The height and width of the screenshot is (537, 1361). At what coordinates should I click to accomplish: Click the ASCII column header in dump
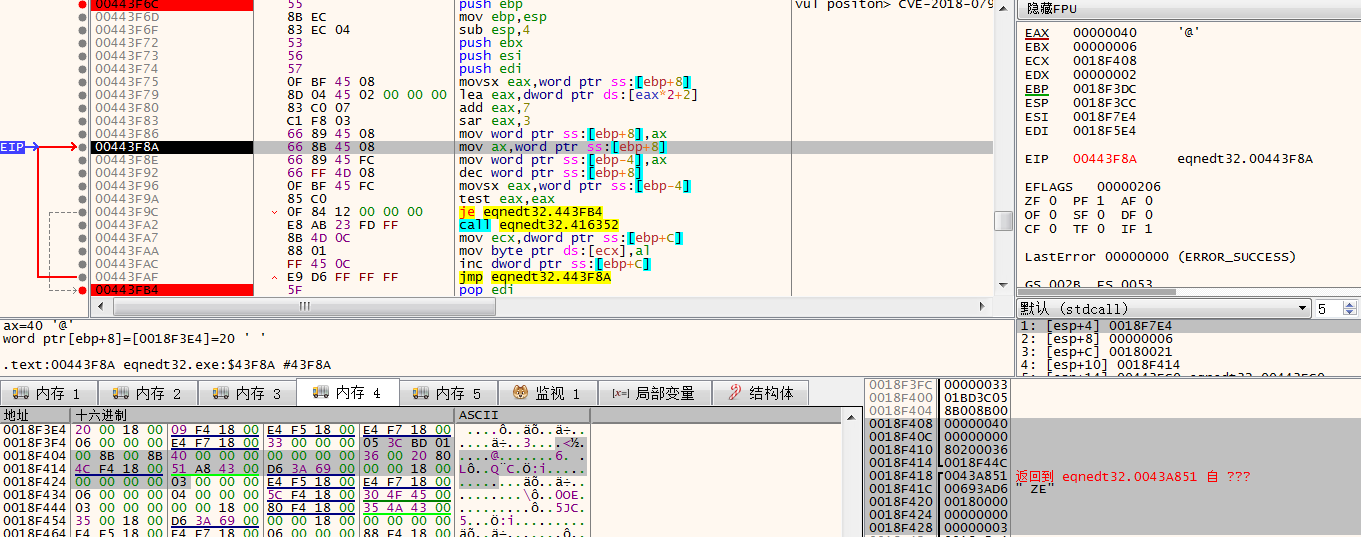pyautogui.click(x=522, y=415)
